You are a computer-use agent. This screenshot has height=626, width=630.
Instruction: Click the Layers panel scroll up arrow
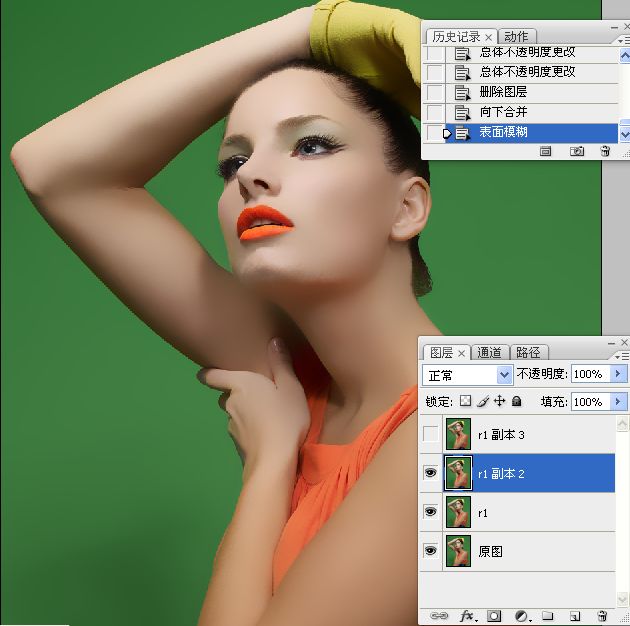622,423
